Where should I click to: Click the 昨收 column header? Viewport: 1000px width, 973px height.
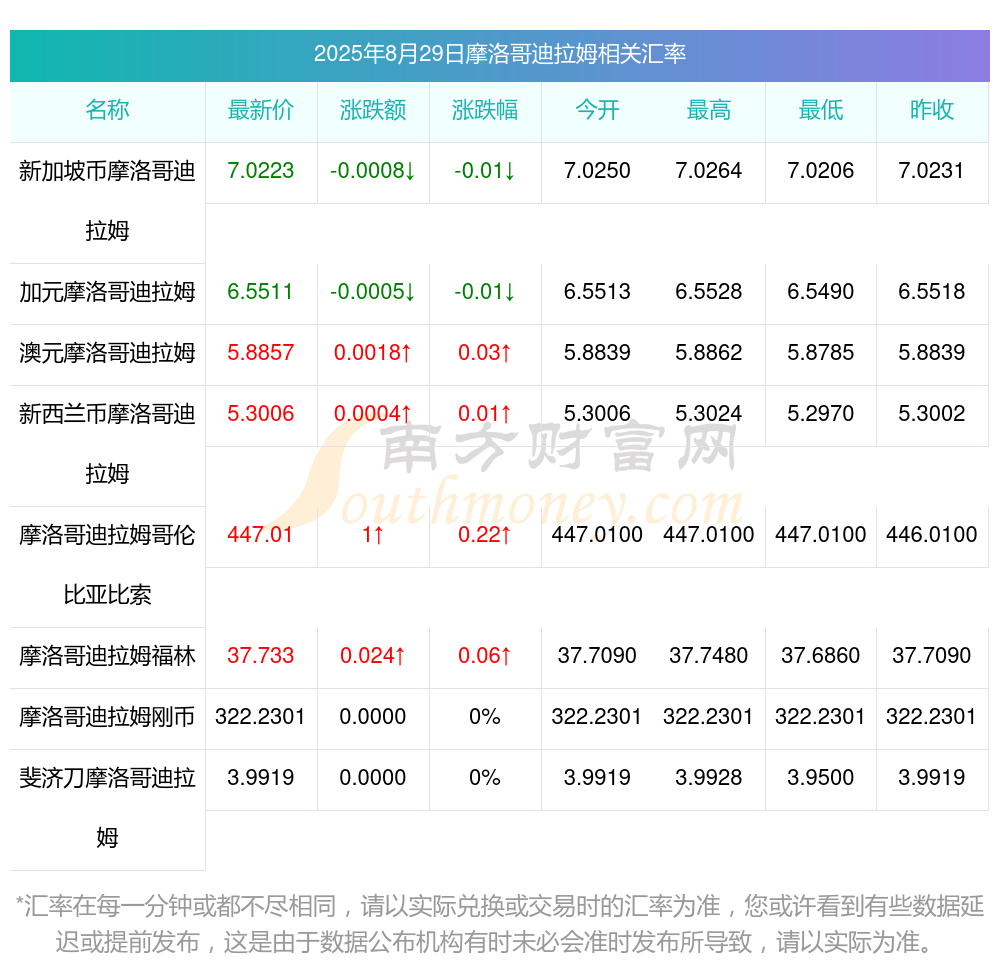pyautogui.click(x=932, y=110)
